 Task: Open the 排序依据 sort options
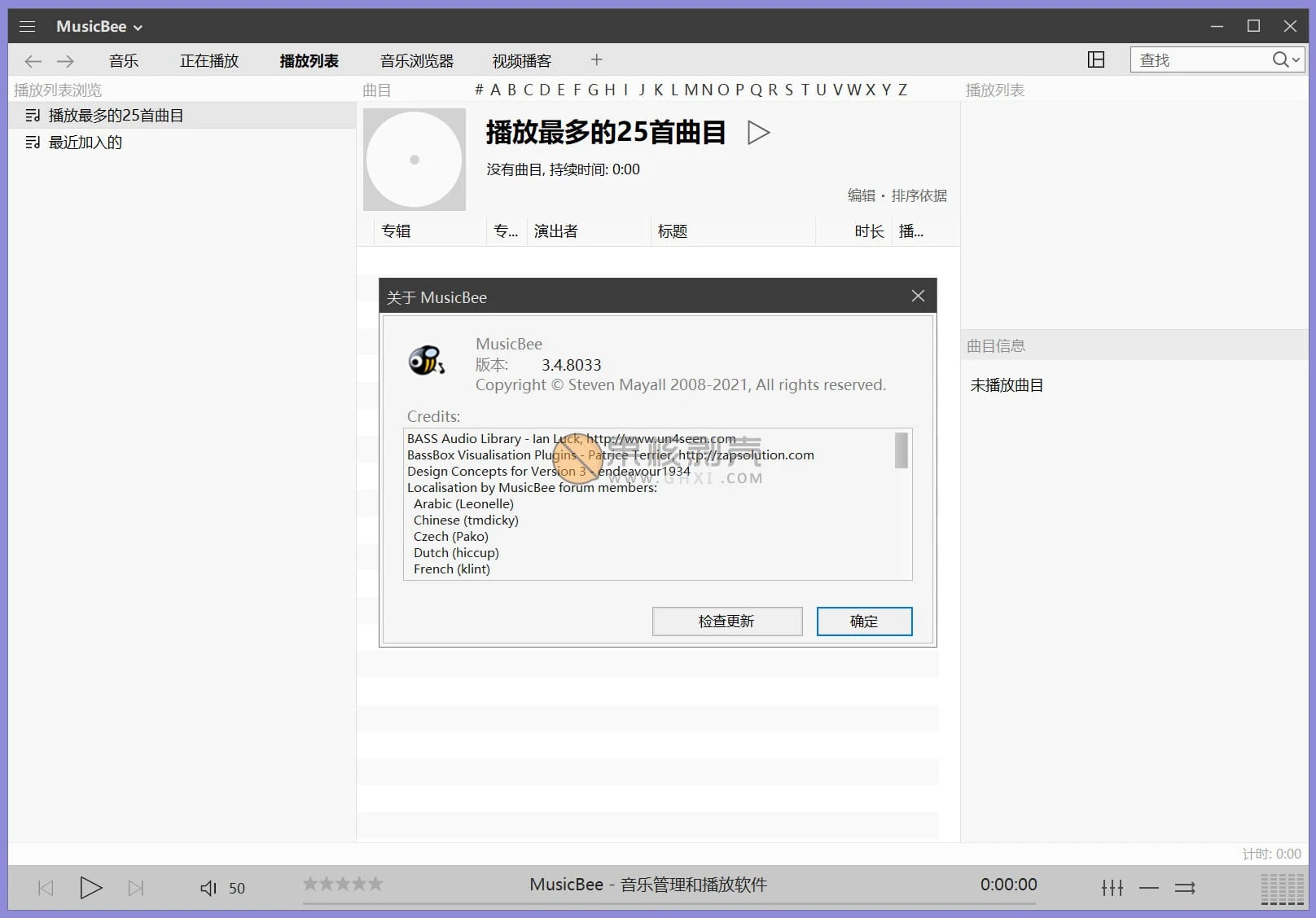point(919,195)
